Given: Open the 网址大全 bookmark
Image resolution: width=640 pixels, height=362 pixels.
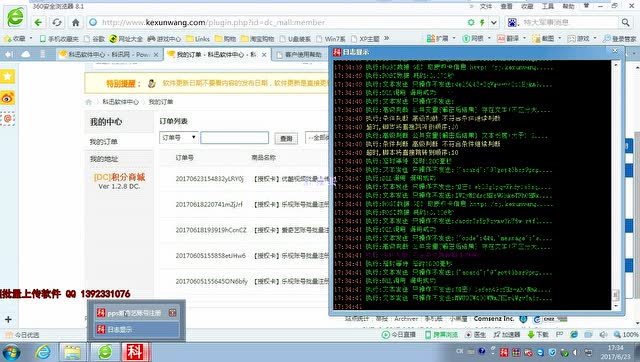Looking at the screenshot, I should pyautogui.click(x=126, y=39).
